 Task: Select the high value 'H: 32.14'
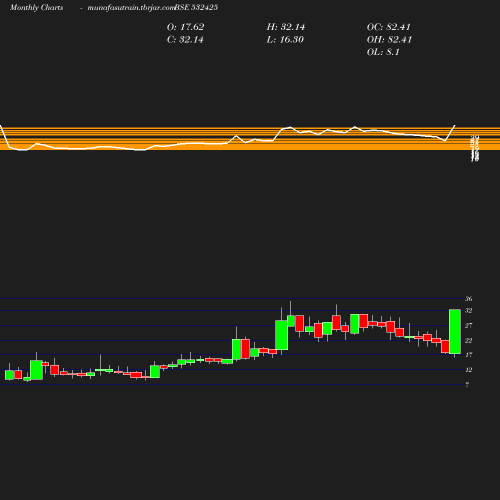point(286,27)
